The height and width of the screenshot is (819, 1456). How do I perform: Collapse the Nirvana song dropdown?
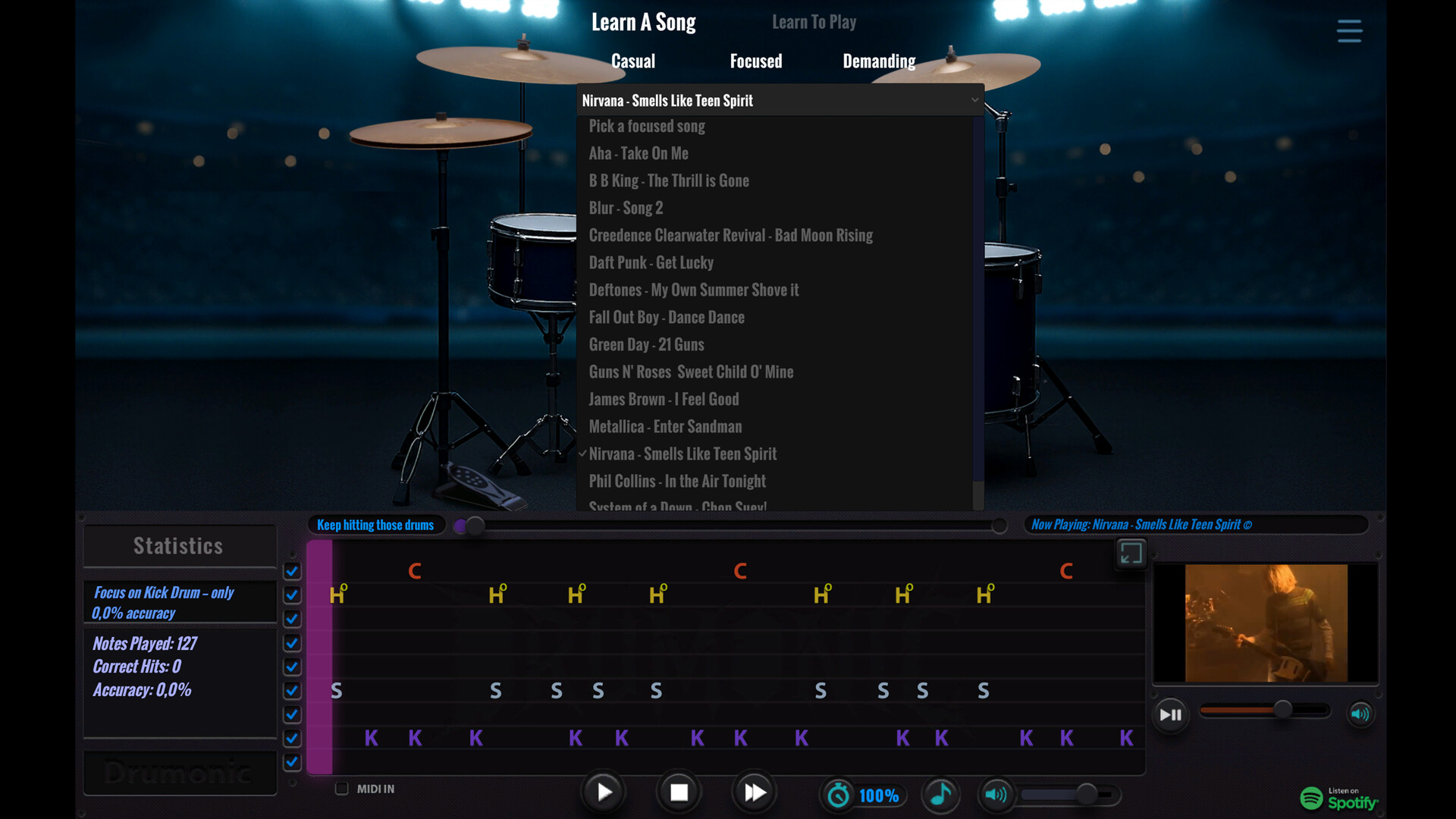click(974, 100)
